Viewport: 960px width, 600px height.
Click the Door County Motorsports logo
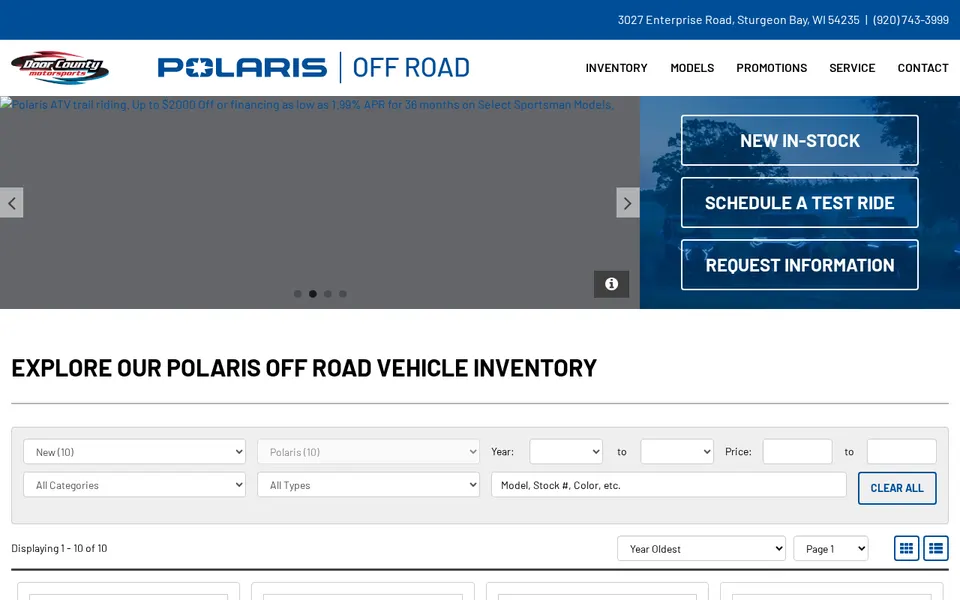[60, 67]
